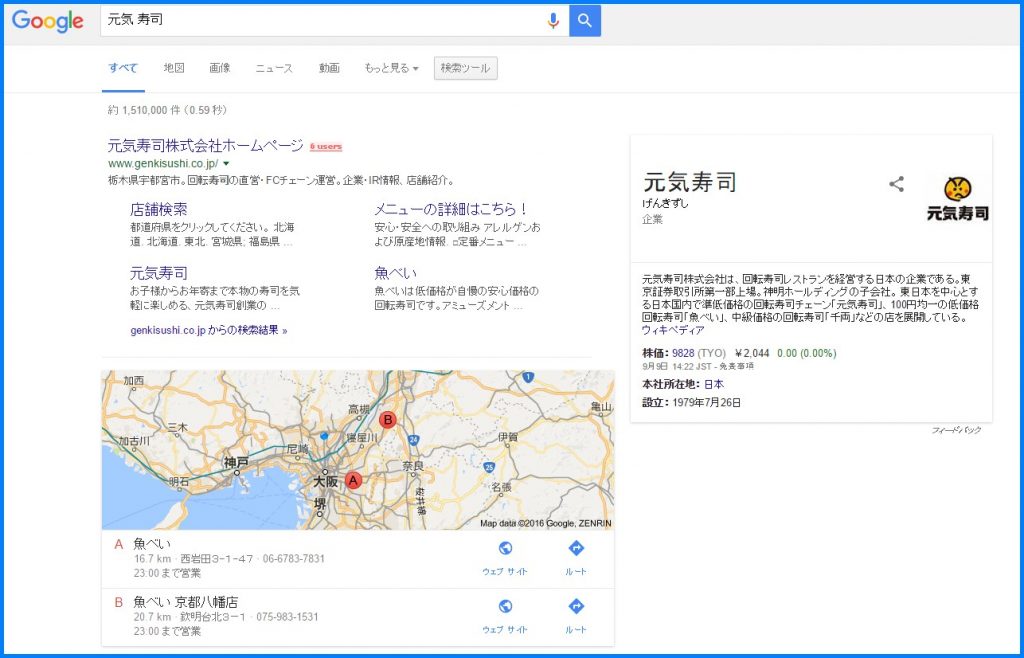Click red map marker A
The height and width of the screenshot is (658, 1024).
click(353, 480)
